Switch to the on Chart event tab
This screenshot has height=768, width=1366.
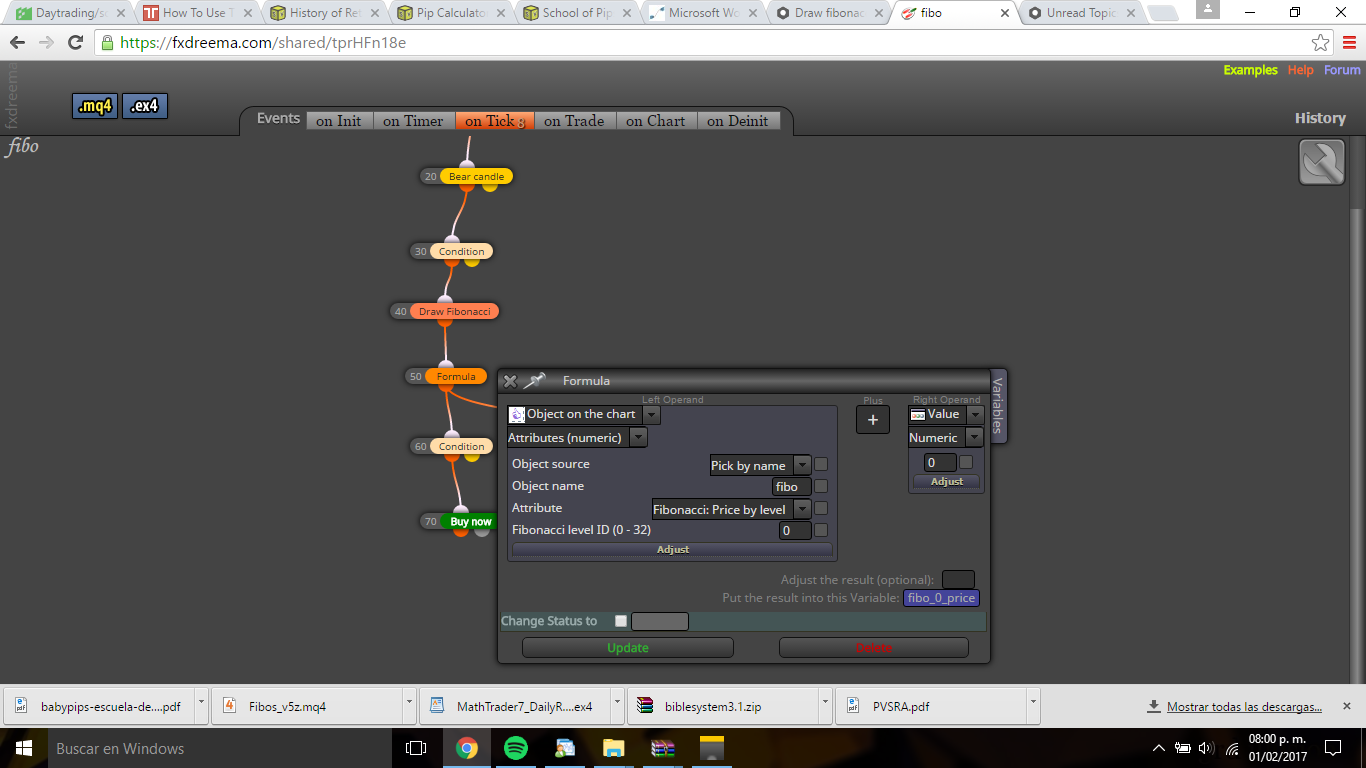pos(656,121)
